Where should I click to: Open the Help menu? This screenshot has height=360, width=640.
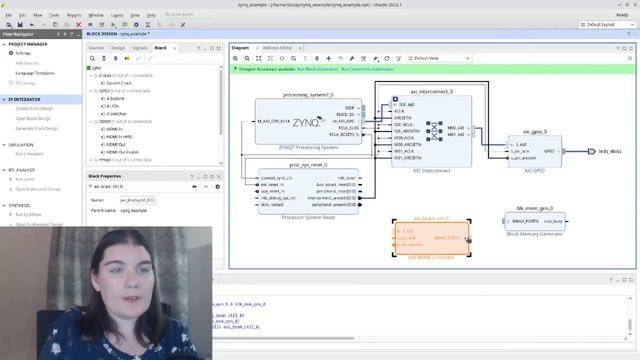click(x=151, y=15)
